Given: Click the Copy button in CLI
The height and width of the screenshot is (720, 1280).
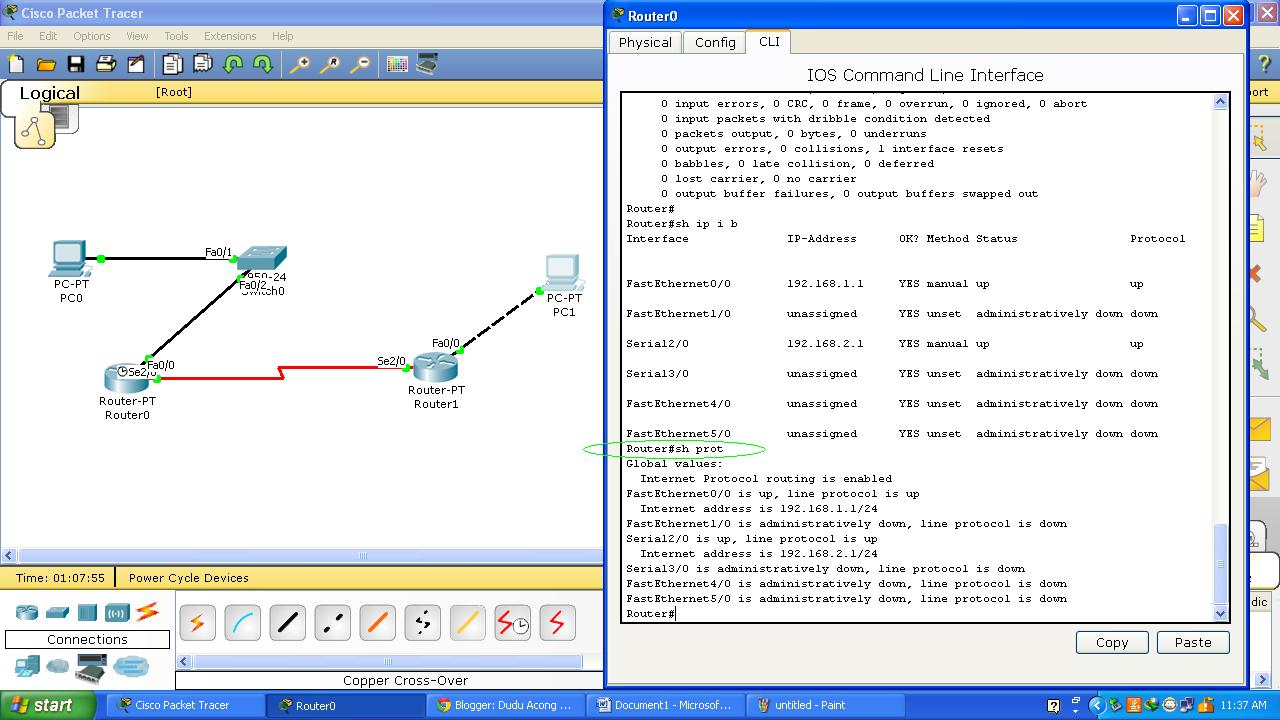Looking at the screenshot, I should coord(1112,643).
